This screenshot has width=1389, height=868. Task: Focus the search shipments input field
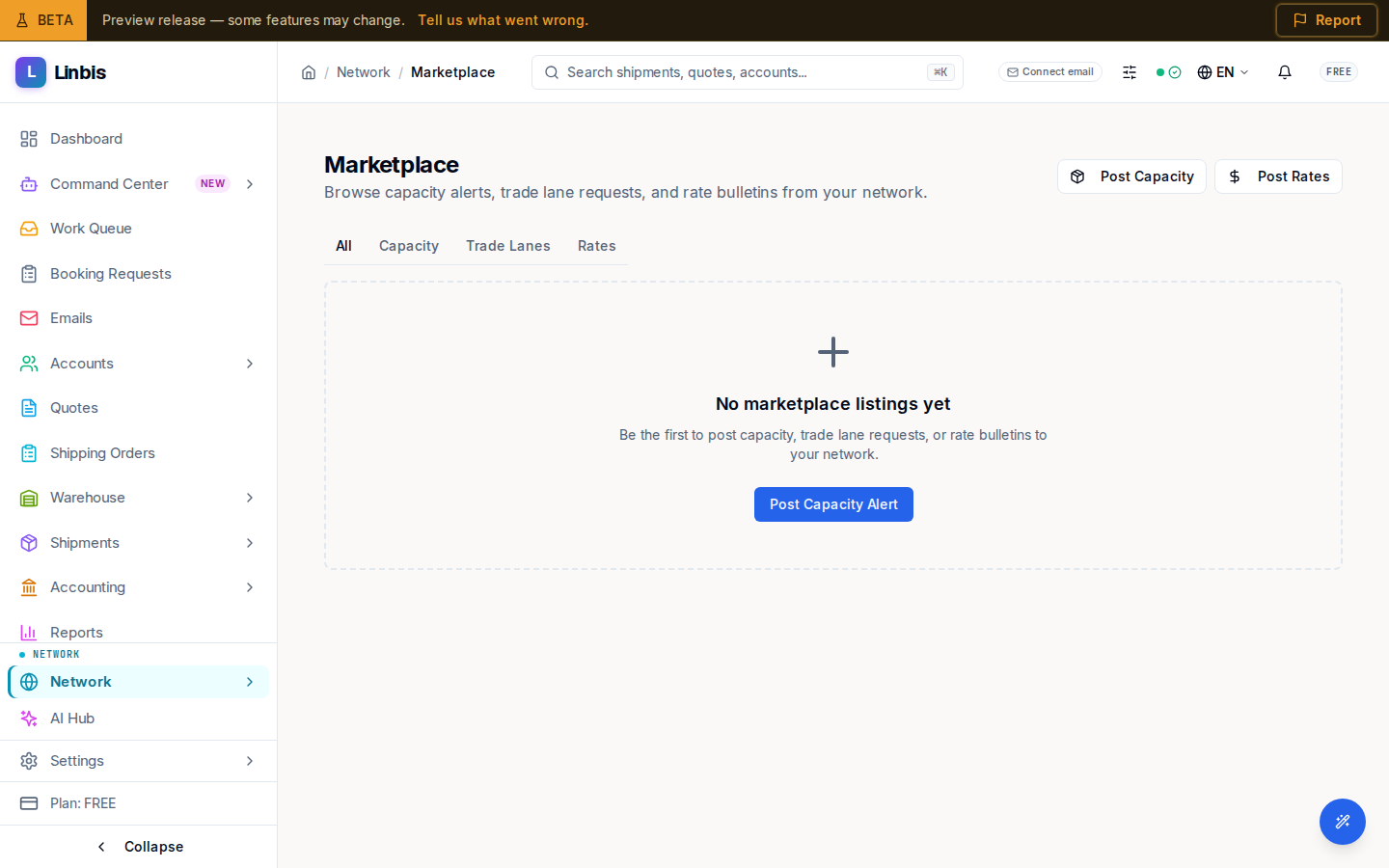[748, 72]
